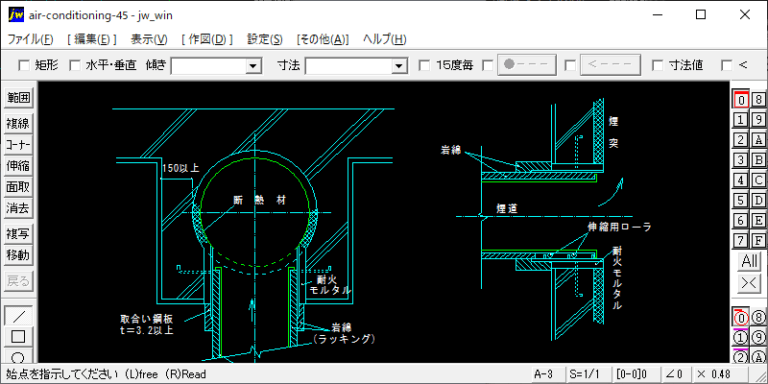
Task: Select the line drawing tool
Action: 19,316
